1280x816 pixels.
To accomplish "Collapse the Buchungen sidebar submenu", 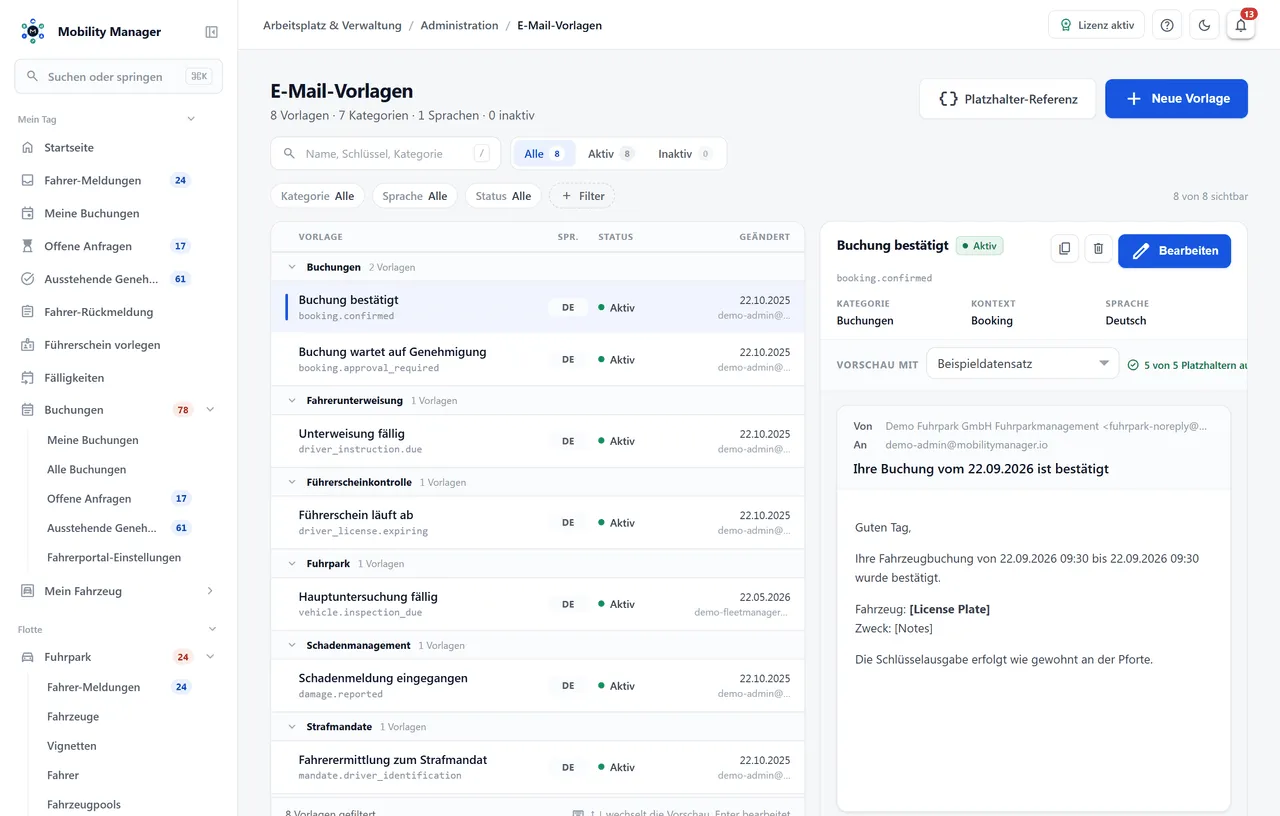I will [210, 410].
